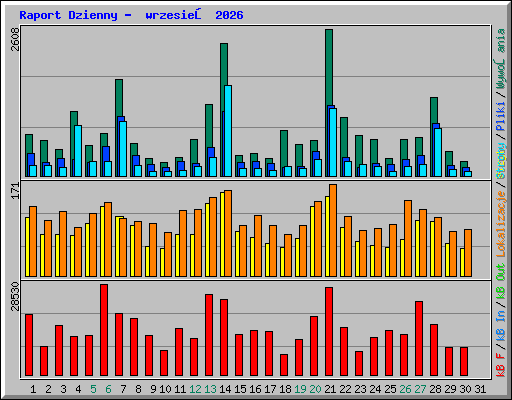
Task: Click the red kB bar for day 1
Action: 29,345
